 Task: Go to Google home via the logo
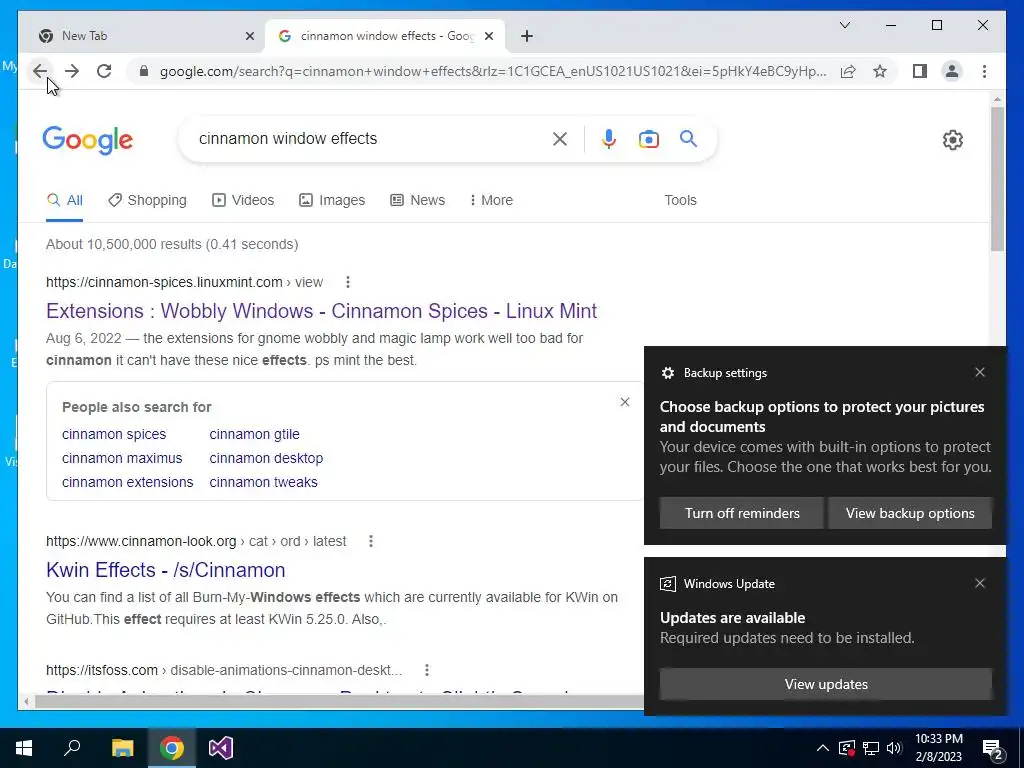tap(88, 140)
